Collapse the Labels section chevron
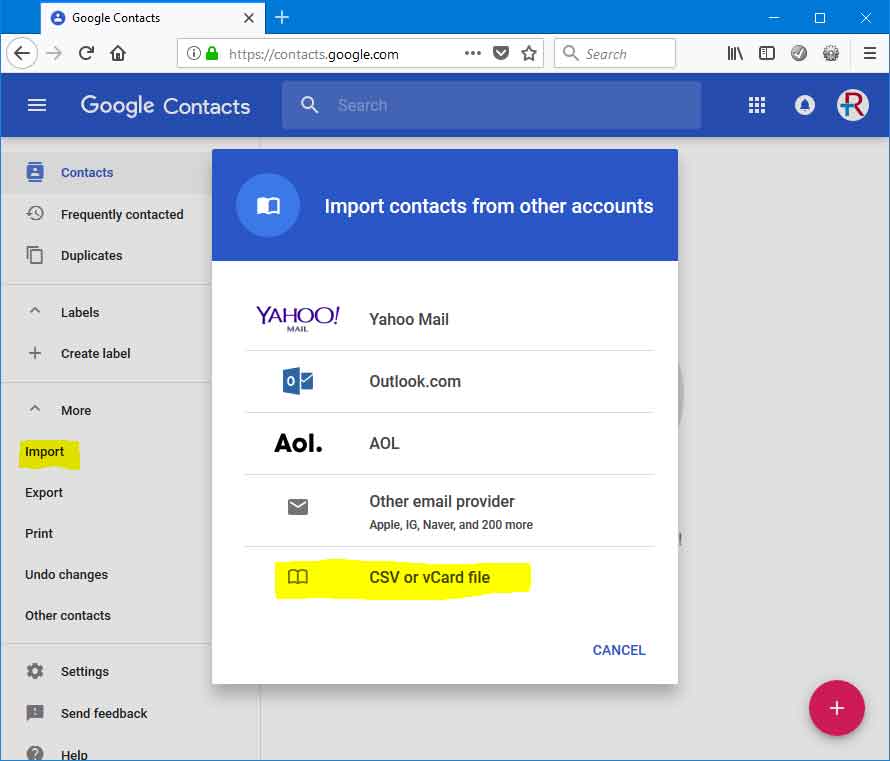890x761 pixels. [x=35, y=311]
